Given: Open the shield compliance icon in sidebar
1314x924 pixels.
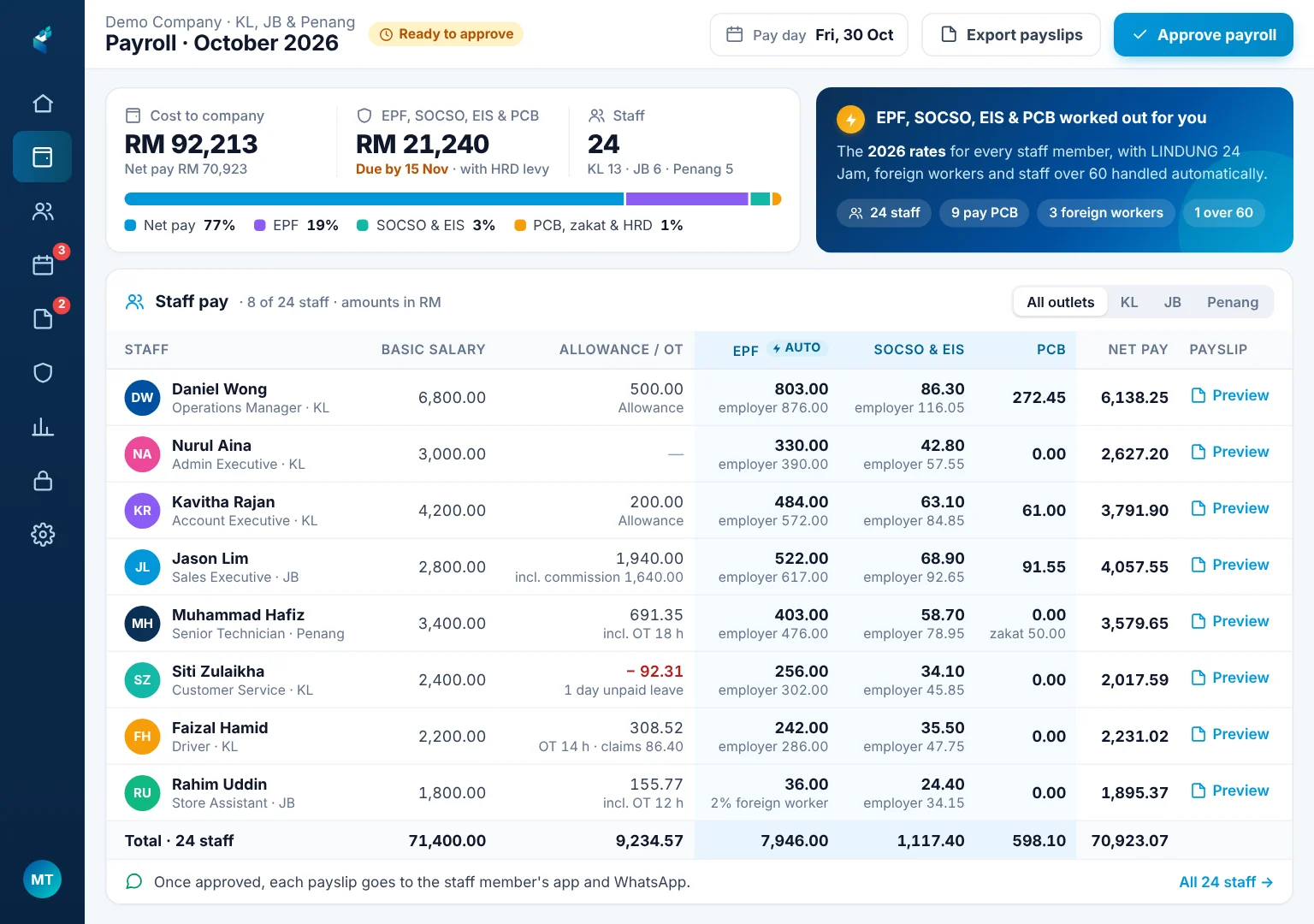Looking at the screenshot, I should click(43, 372).
